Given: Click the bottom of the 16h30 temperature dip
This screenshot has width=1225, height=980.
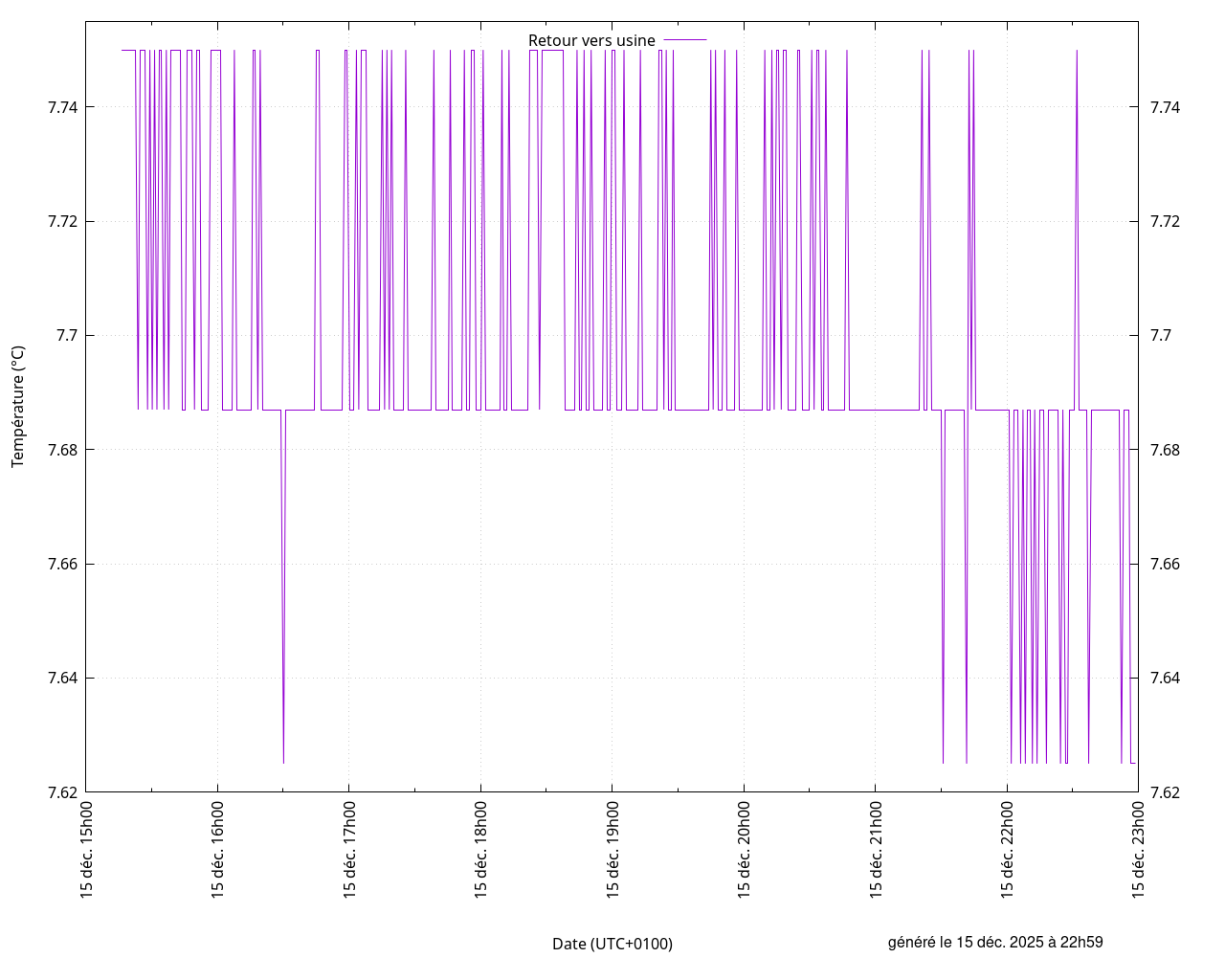Looking at the screenshot, I should pyautogui.click(x=283, y=762).
